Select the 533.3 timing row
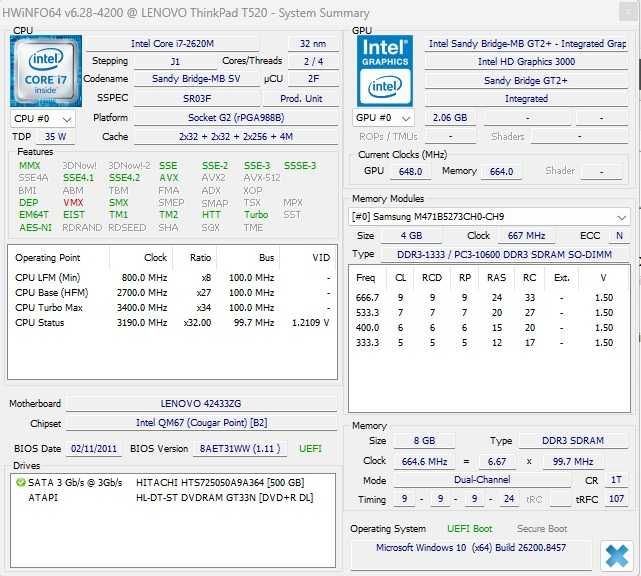This screenshot has width=641, height=576. coord(489,313)
